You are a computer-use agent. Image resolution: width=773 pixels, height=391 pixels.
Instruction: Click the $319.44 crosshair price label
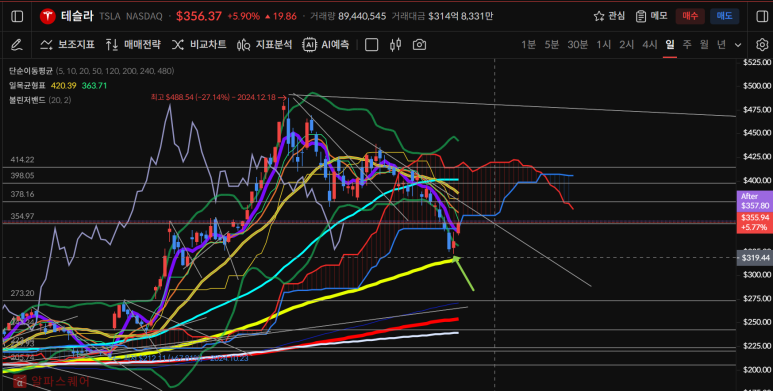[x=755, y=258]
